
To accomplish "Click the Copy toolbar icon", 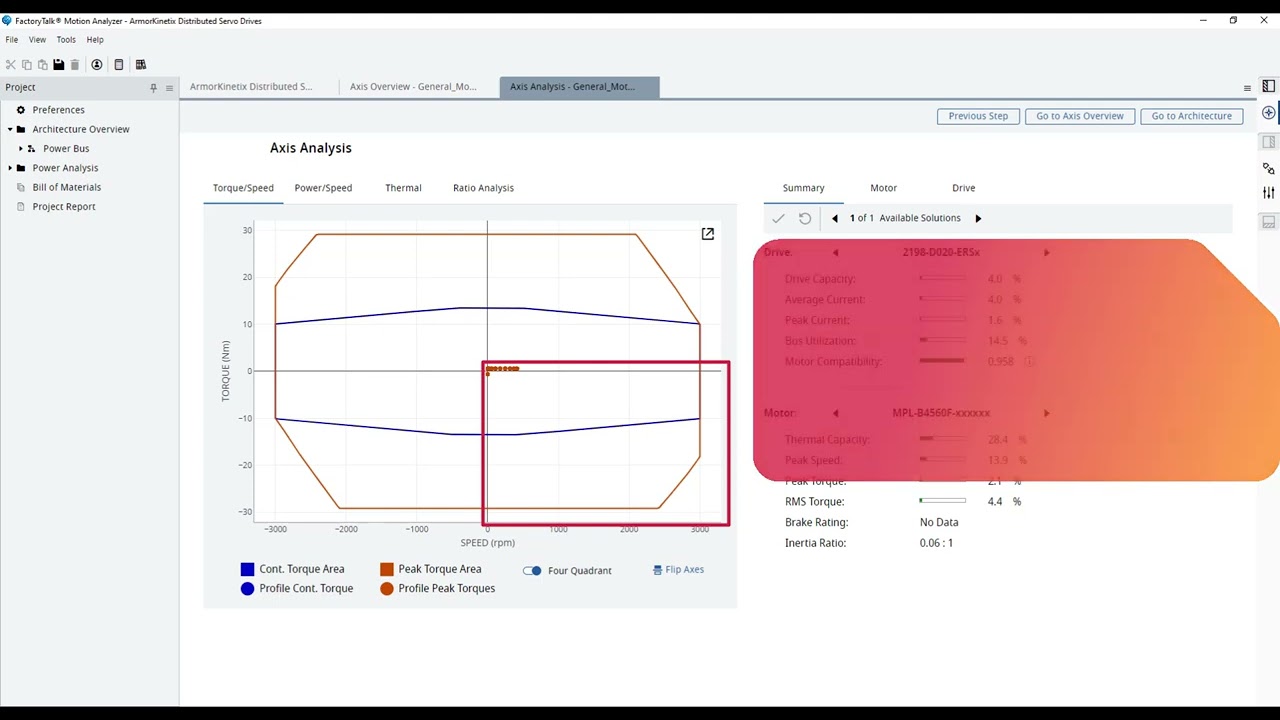I will [x=27, y=65].
